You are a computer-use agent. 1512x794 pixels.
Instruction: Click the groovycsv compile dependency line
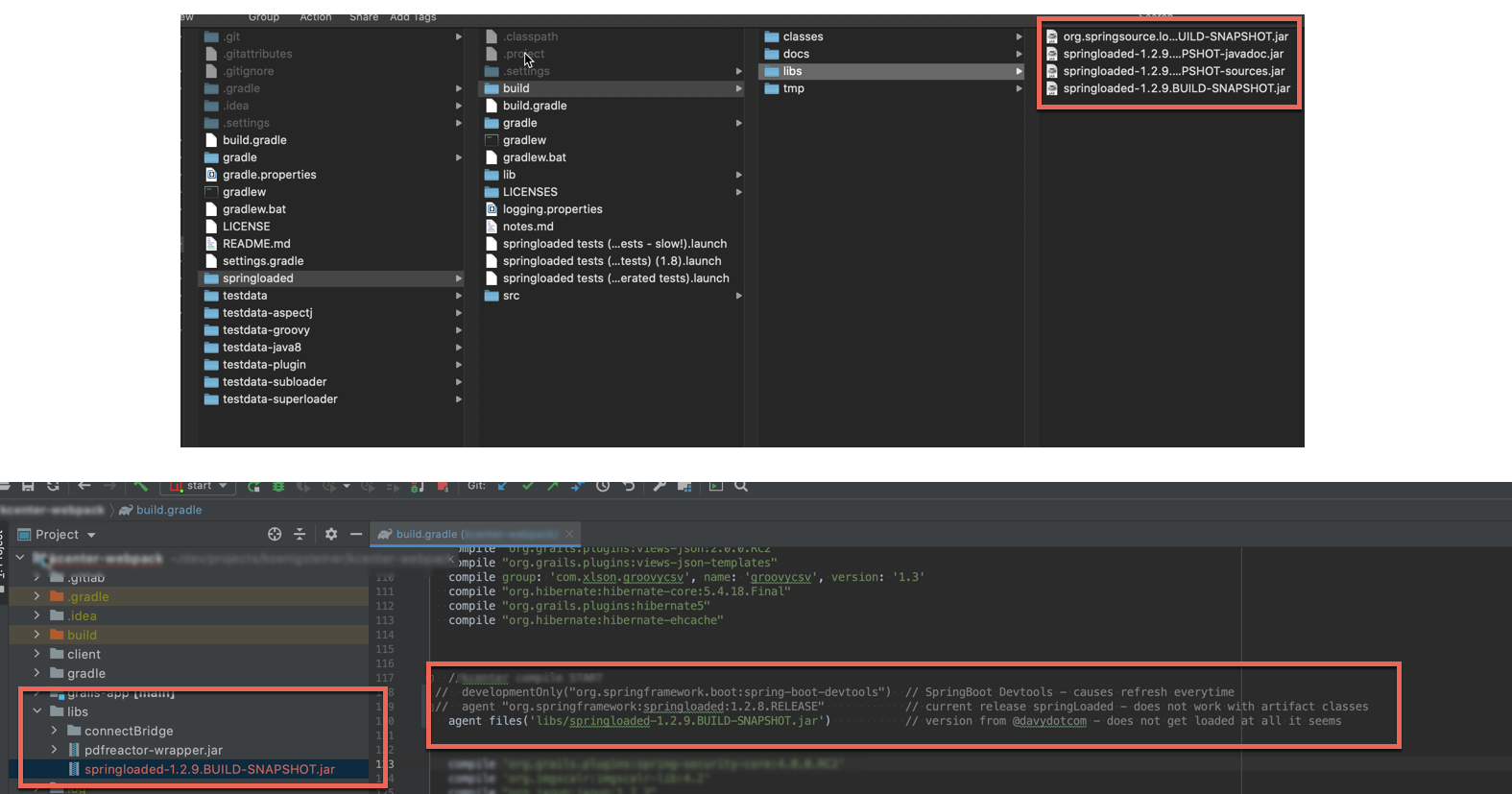click(x=686, y=577)
